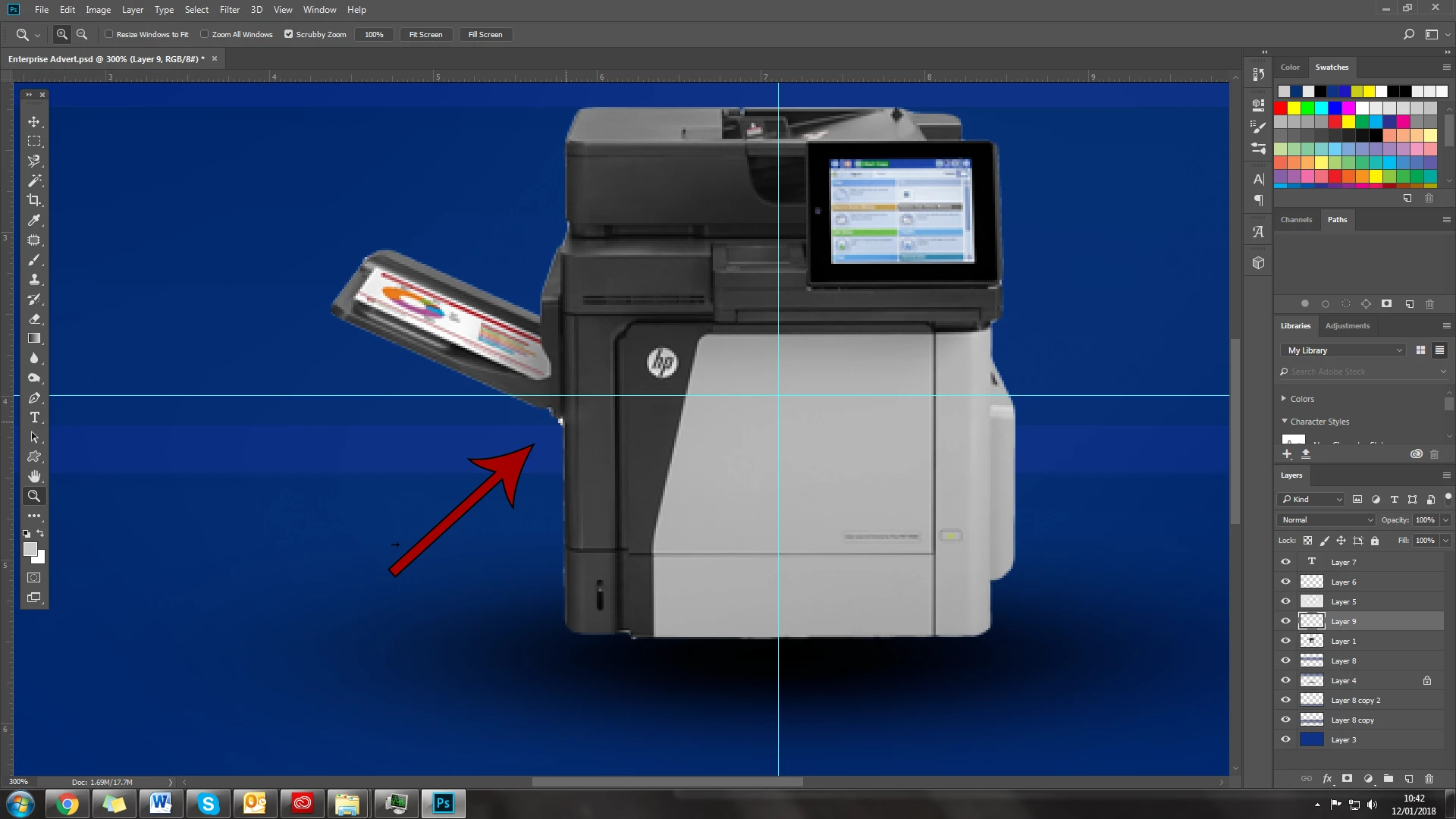Switch to the Channels tab
This screenshot has height=819, width=1456.
(1296, 219)
